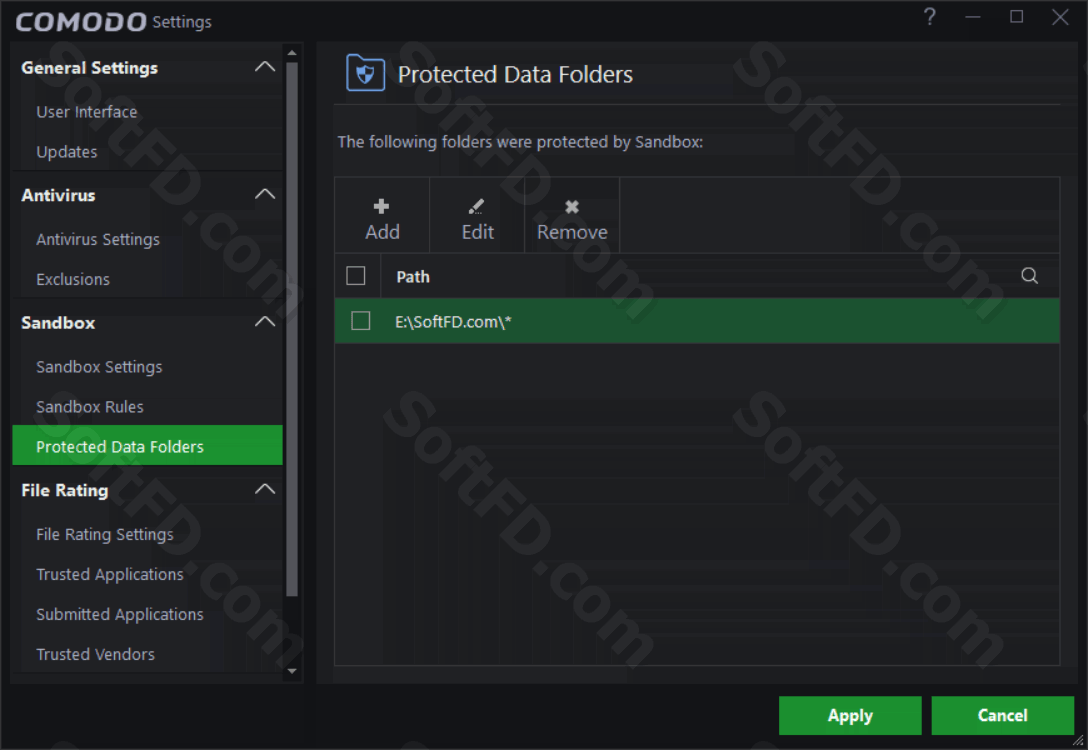Click the sidebar scroll up arrow
This screenshot has height=750, width=1088.
(292, 53)
